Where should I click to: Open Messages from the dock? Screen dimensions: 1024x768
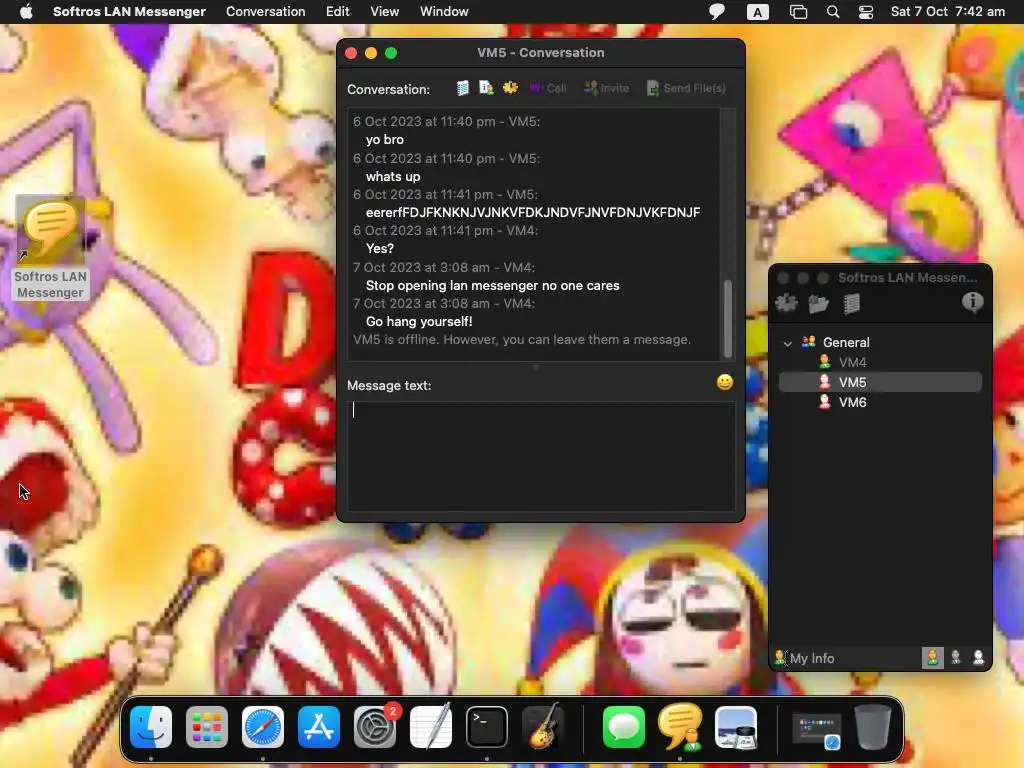tap(624, 727)
